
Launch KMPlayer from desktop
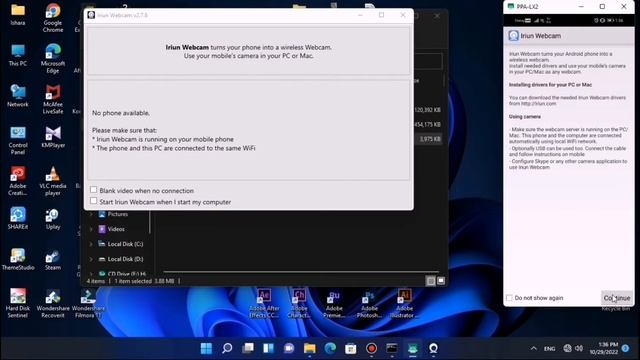click(53, 137)
